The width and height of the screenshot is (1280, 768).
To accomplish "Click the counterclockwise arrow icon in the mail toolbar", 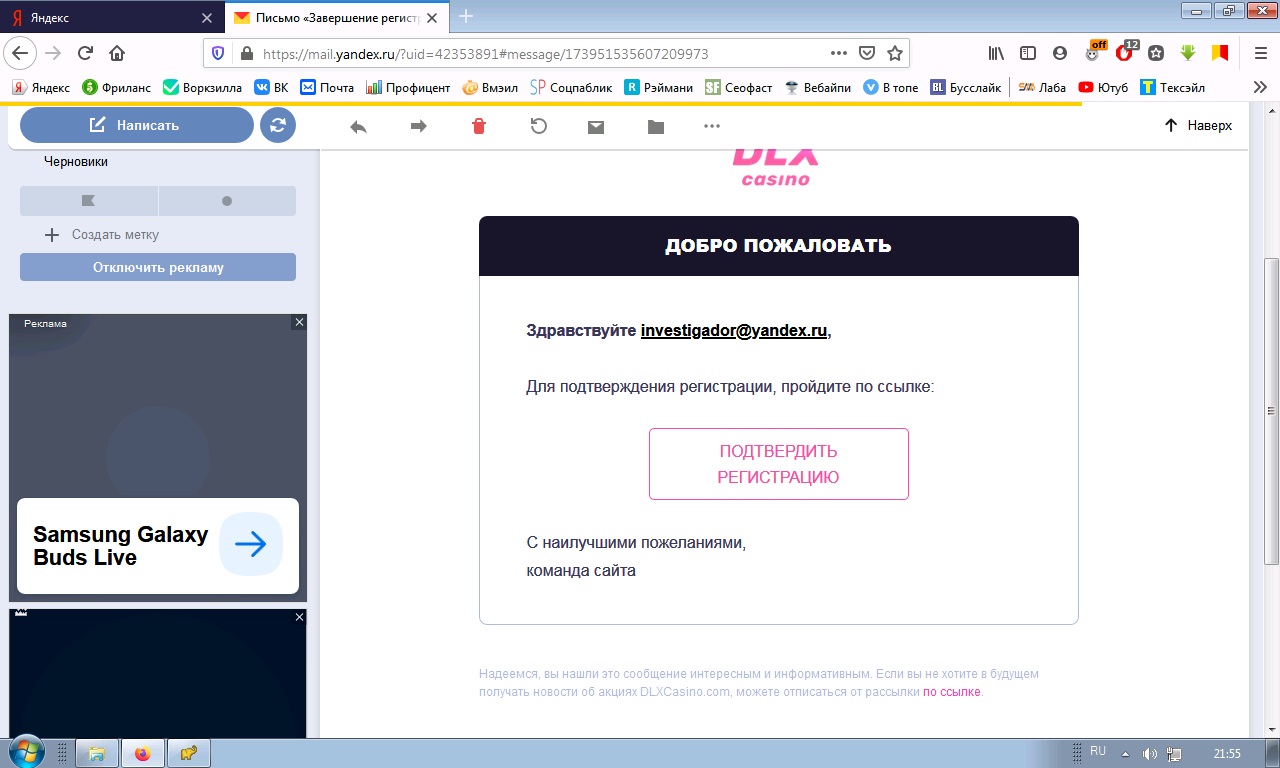I will 538,126.
